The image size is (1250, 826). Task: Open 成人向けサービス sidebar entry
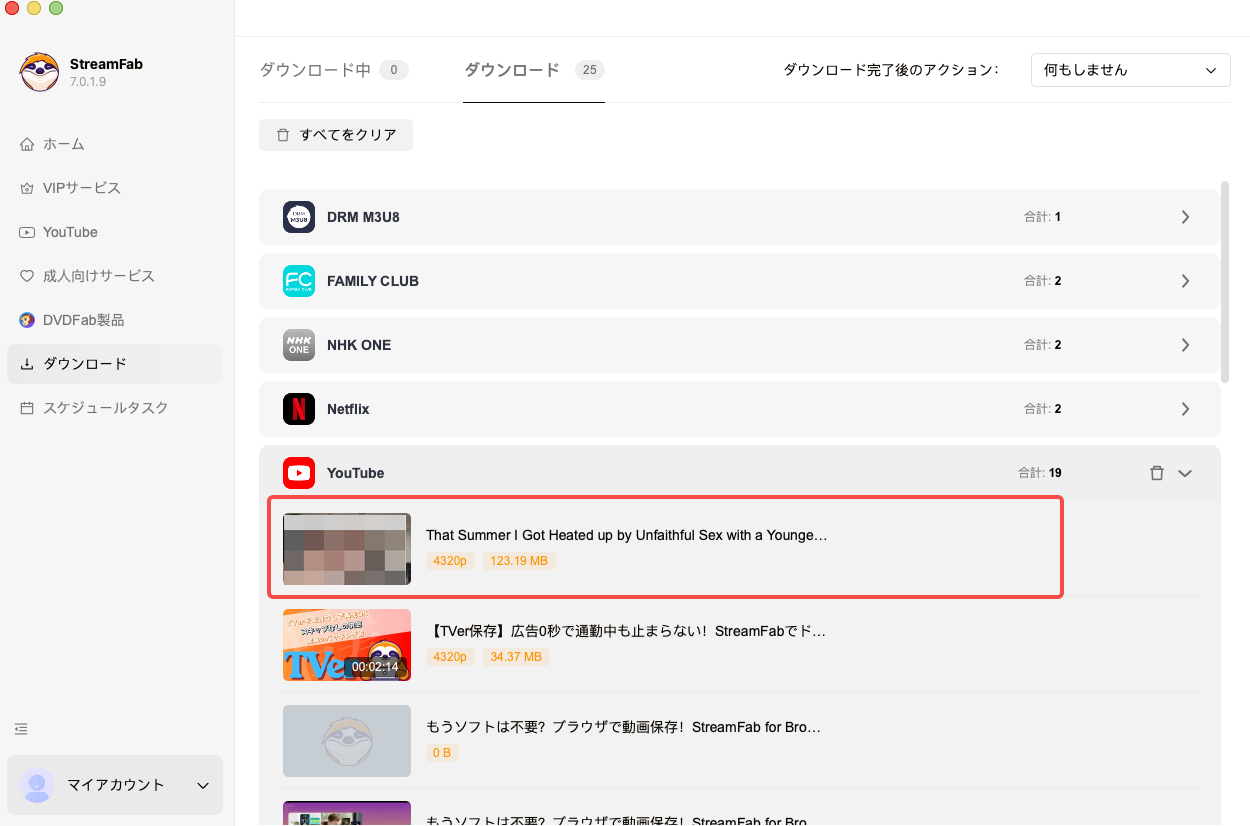pyautogui.click(x=115, y=276)
